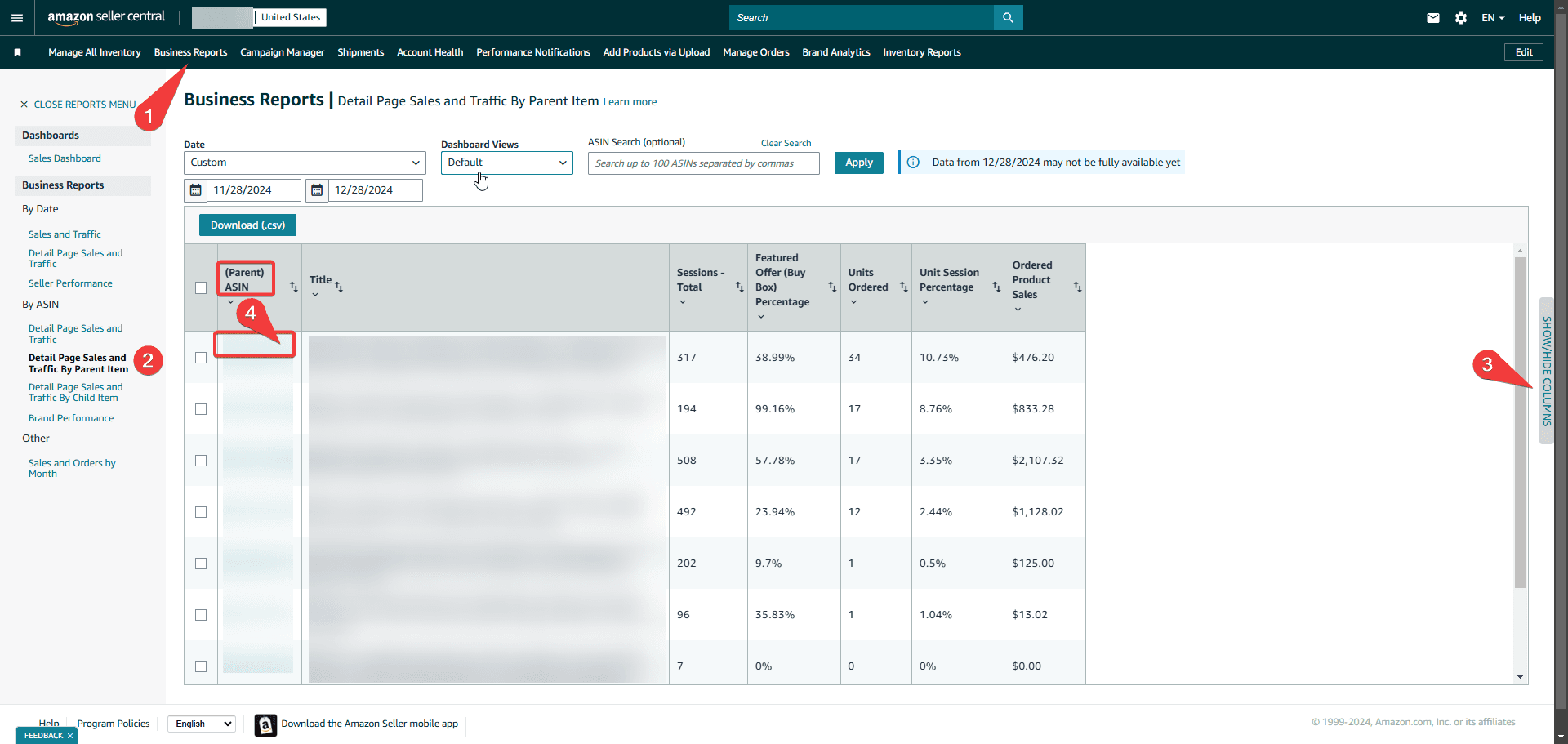Sort by Unit Session Percentage arrows
Image resolution: width=1568 pixels, height=744 pixels.
tap(996, 287)
